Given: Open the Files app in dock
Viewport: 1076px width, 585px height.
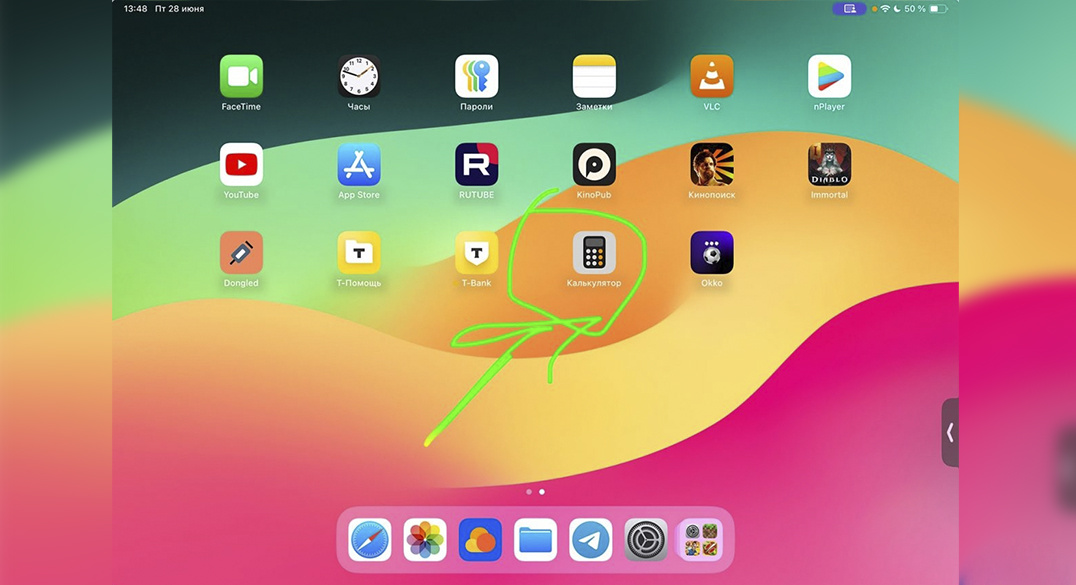Looking at the screenshot, I should (535, 540).
